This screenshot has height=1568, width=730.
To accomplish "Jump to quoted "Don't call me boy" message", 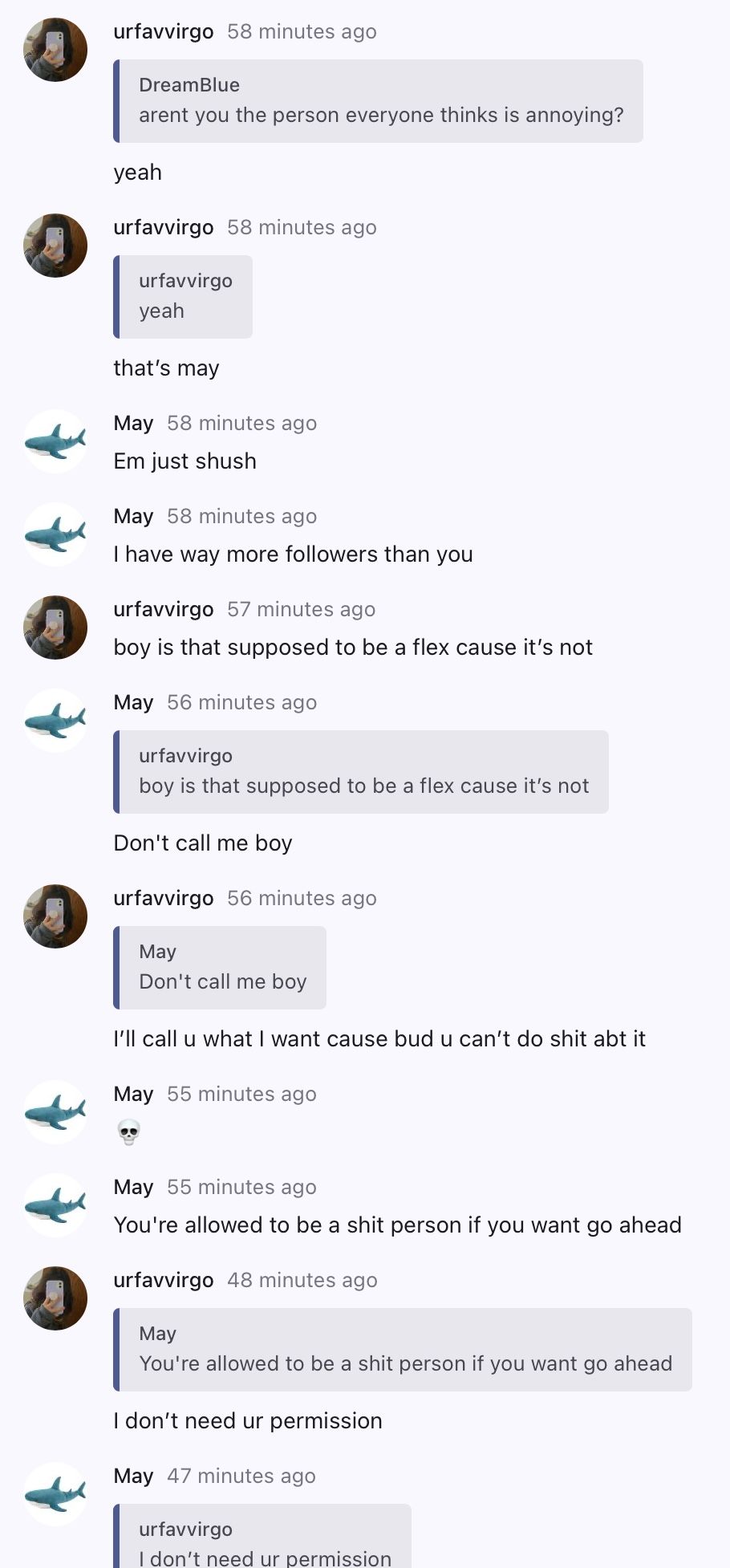I will coord(221,968).
